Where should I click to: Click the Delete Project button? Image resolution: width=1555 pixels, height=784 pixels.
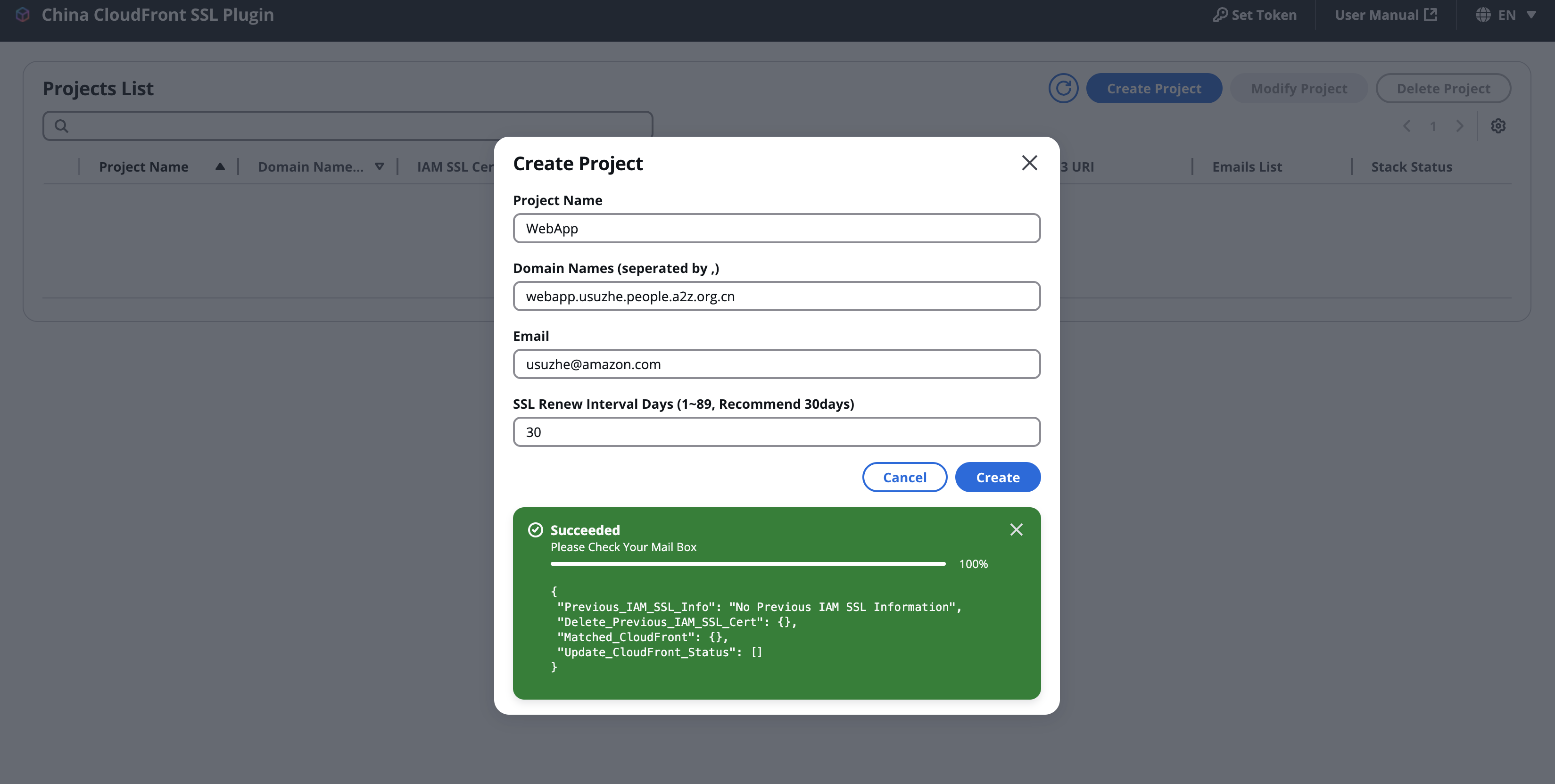point(1443,89)
